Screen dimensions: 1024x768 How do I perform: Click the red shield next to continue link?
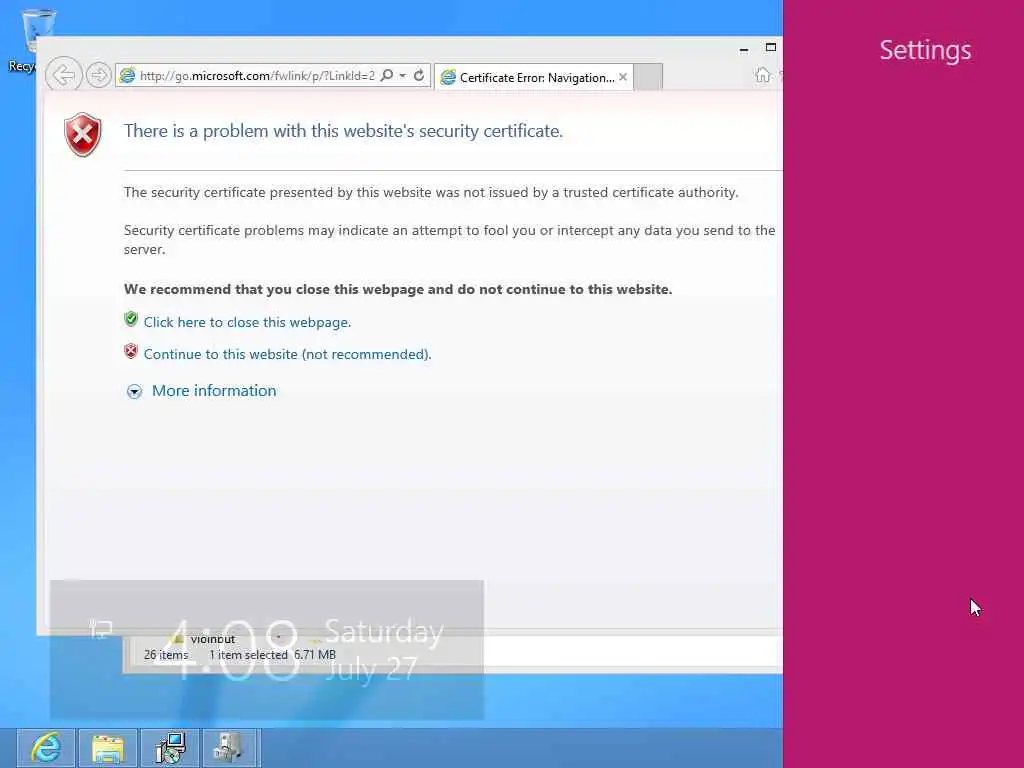click(x=131, y=351)
